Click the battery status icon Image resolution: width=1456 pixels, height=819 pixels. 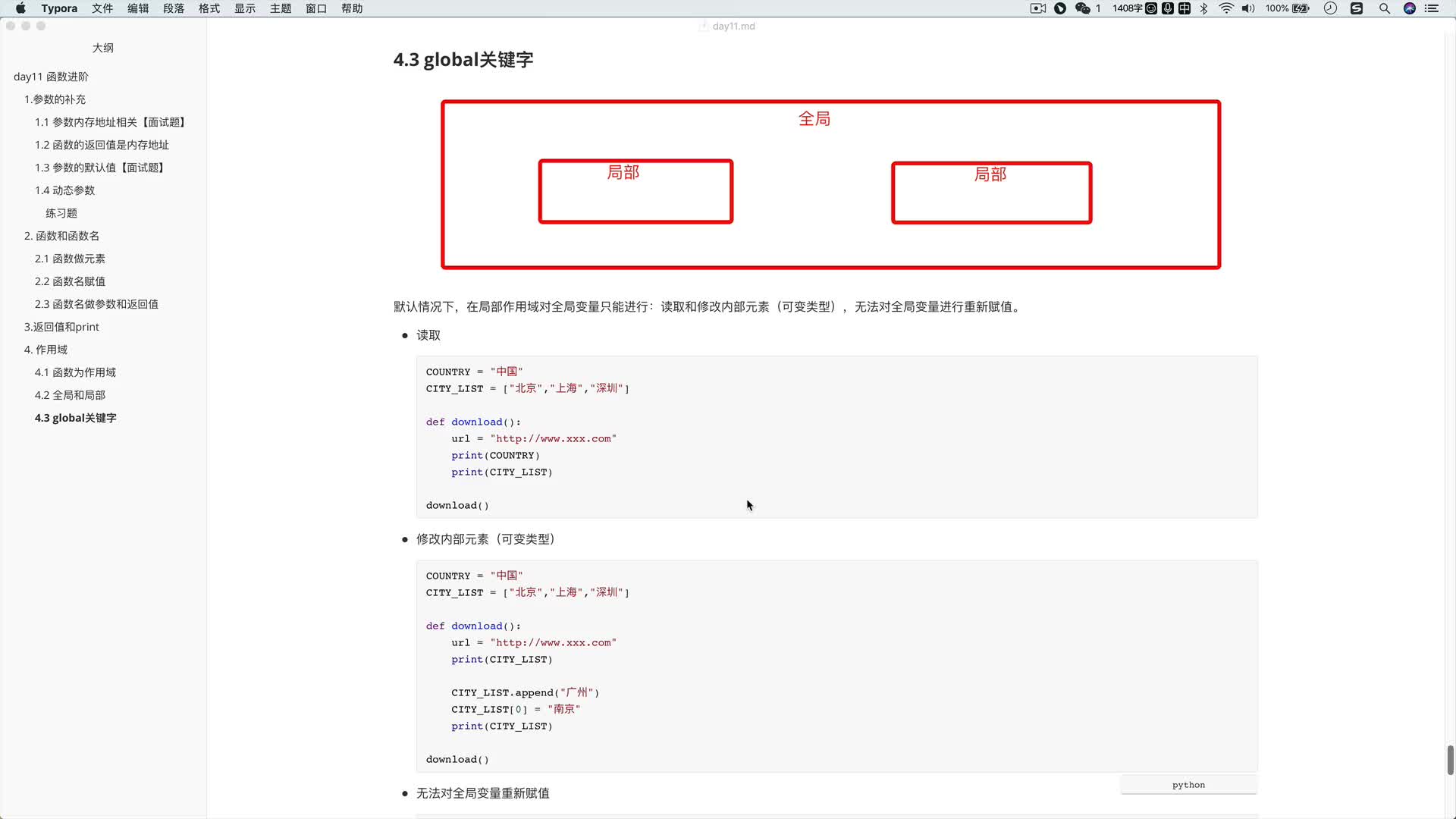point(1301,8)
